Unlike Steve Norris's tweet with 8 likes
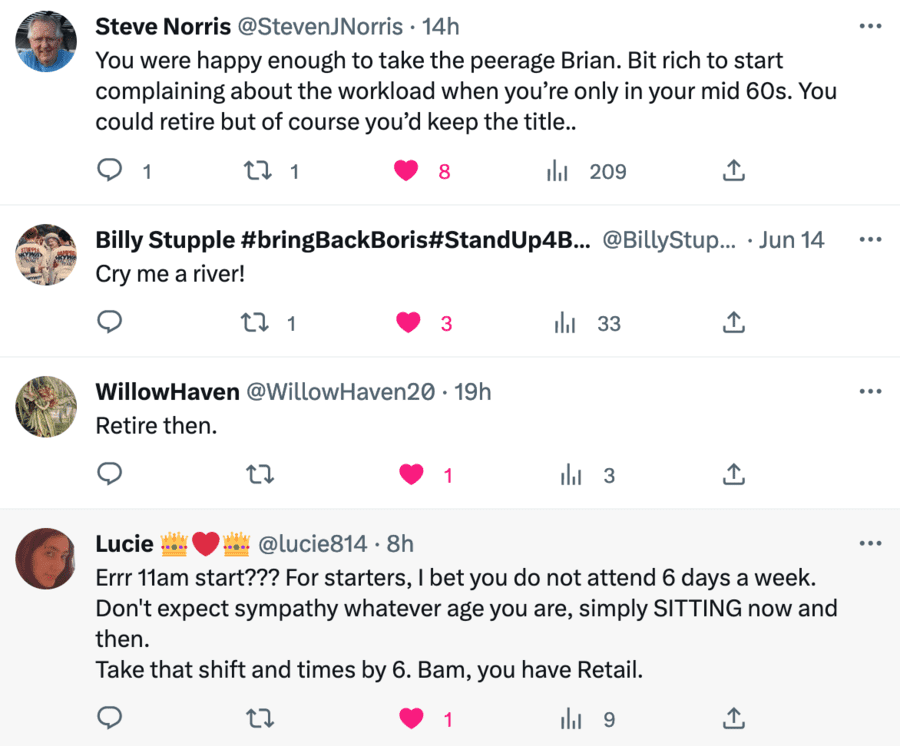900x746 pixels. pyautogui.click(x=406, y=171)
